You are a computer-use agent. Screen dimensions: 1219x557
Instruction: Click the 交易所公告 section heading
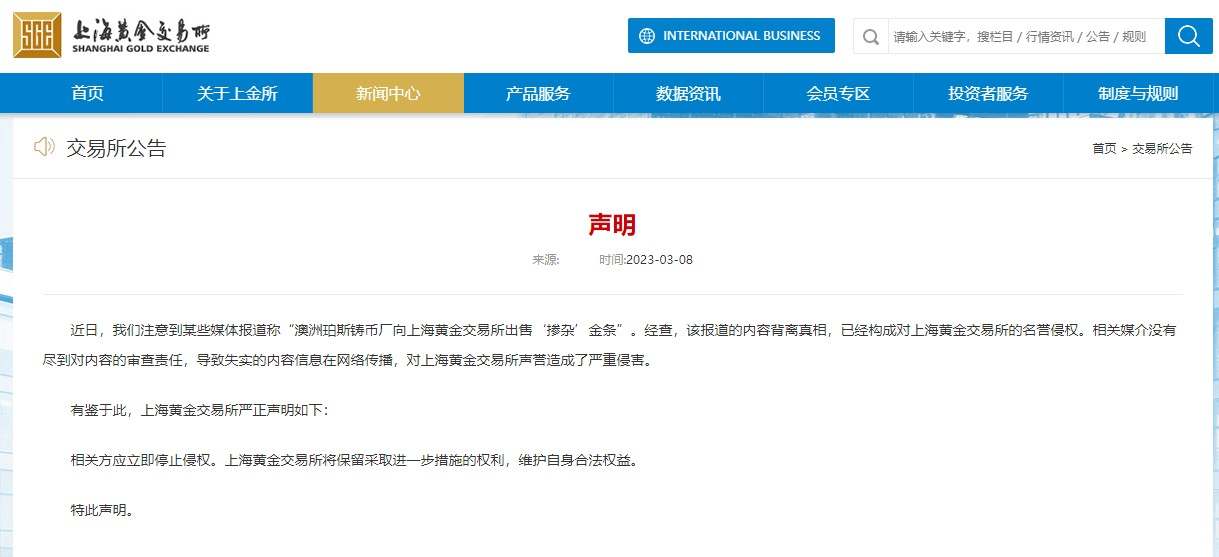coord(116,149)
